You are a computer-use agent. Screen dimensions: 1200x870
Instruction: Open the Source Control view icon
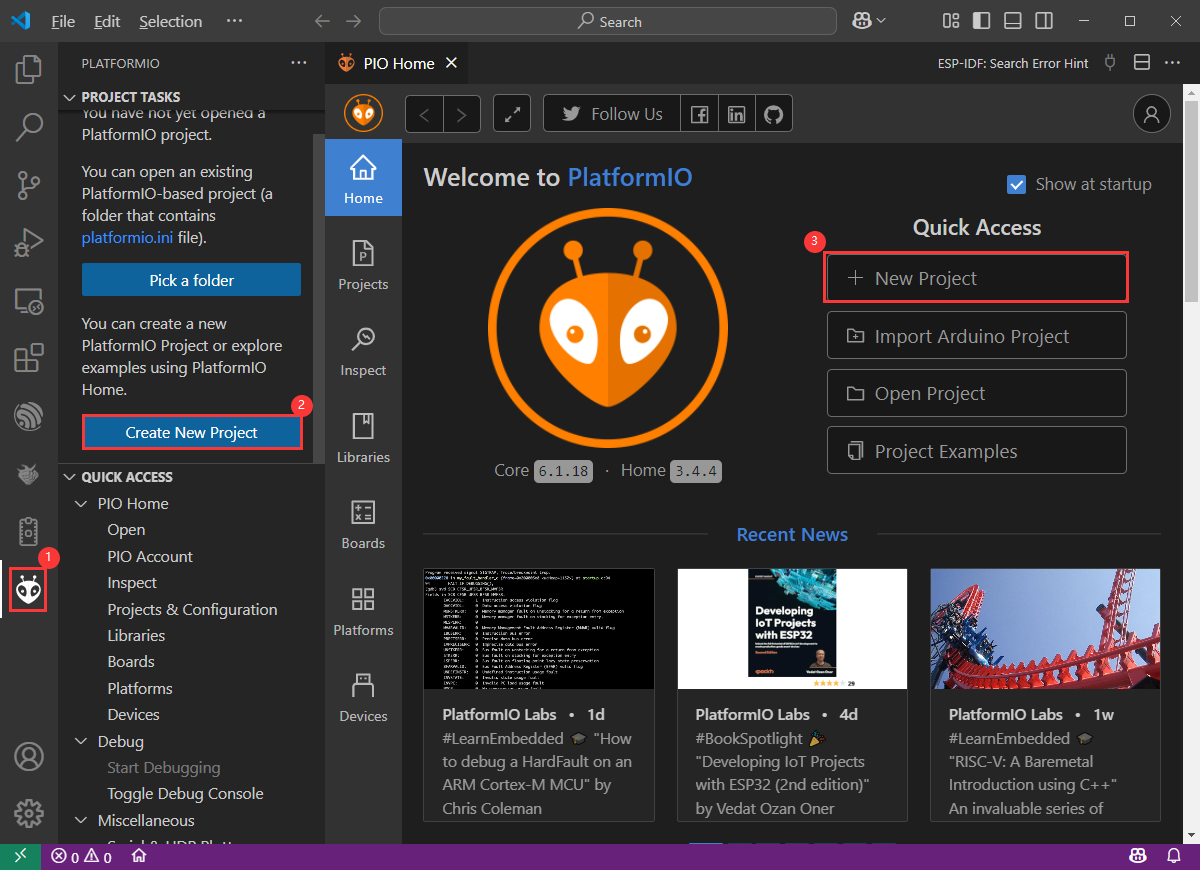[28, 185]
